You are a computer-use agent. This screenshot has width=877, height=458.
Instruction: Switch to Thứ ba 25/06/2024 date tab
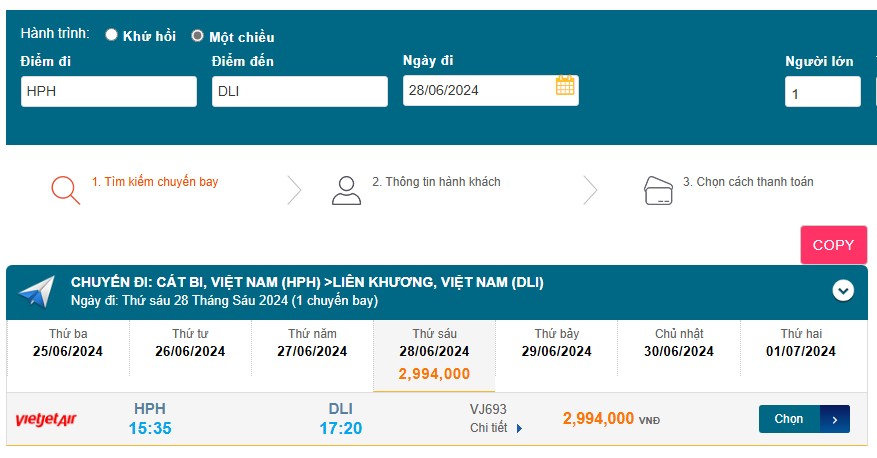[x=68, y=343]
